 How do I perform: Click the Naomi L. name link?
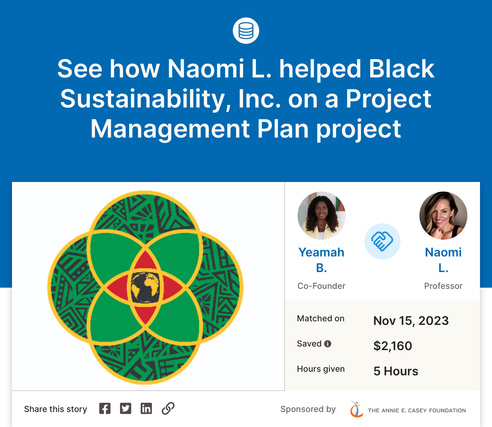tap(443, 260)
